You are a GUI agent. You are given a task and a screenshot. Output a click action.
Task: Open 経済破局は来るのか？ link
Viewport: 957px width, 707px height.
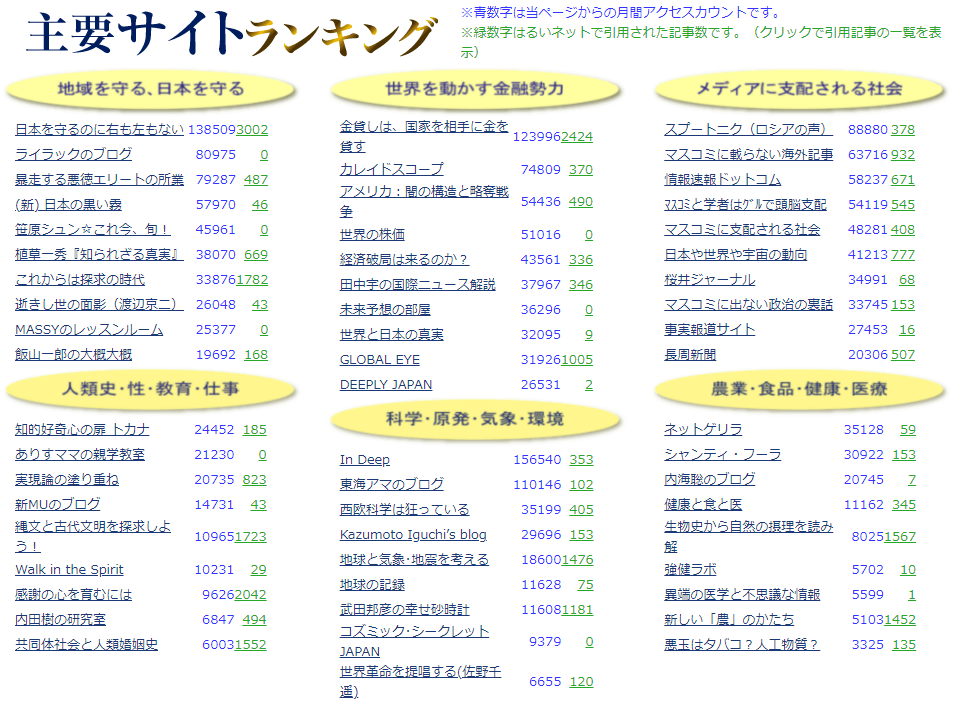click(404, 259)
